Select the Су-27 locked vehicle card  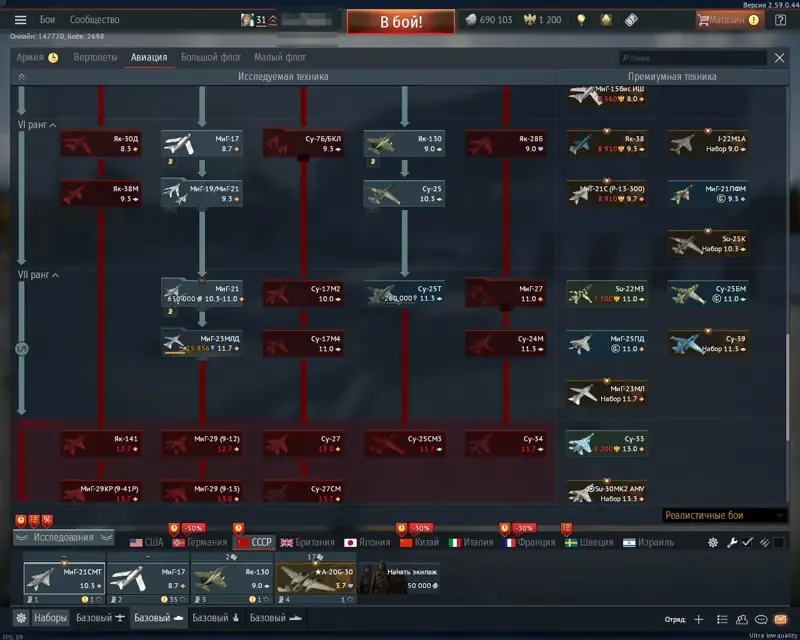(x=303, y=444)
